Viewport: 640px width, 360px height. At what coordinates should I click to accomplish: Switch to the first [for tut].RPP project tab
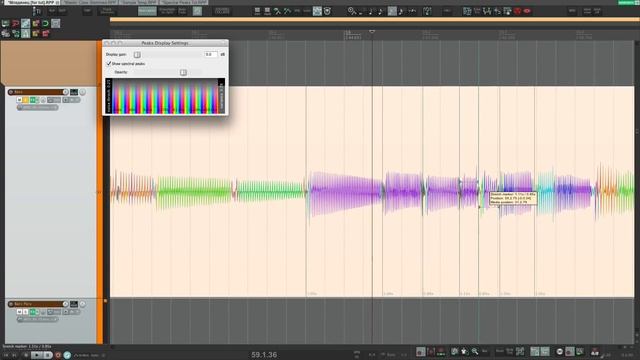click(31, 2)
